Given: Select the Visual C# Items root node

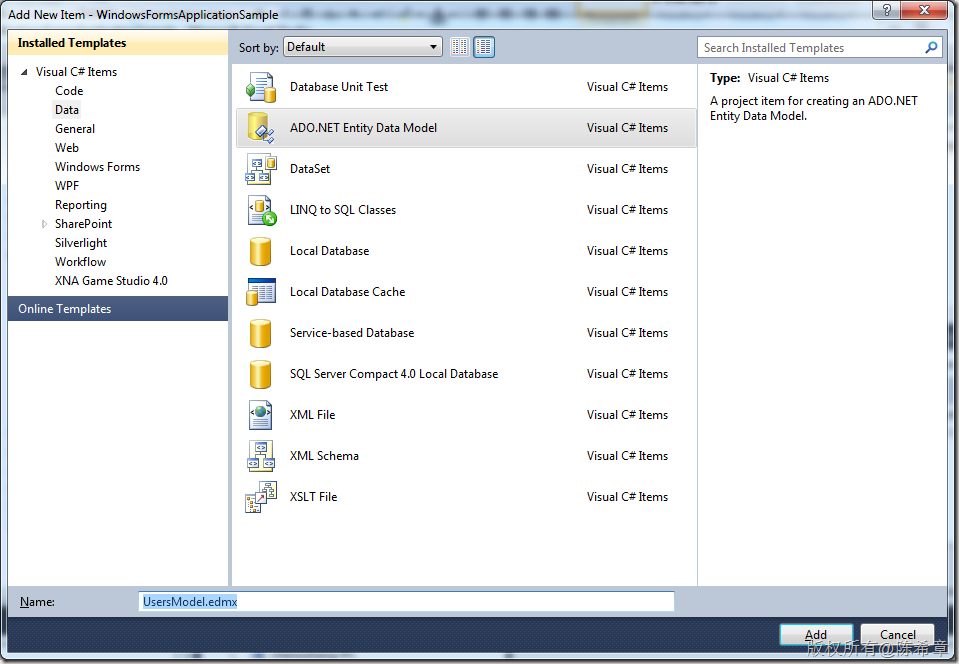Looking at the screenshot, I should 76,72.
